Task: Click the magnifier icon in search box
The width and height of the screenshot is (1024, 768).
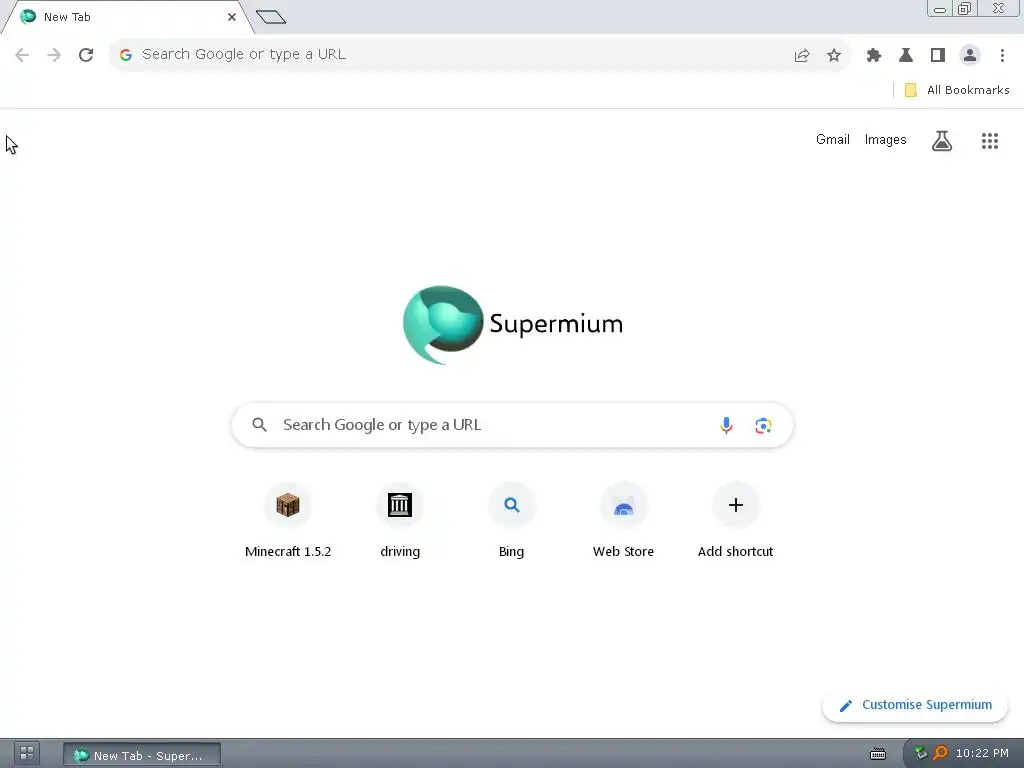Action: point(259,425)
